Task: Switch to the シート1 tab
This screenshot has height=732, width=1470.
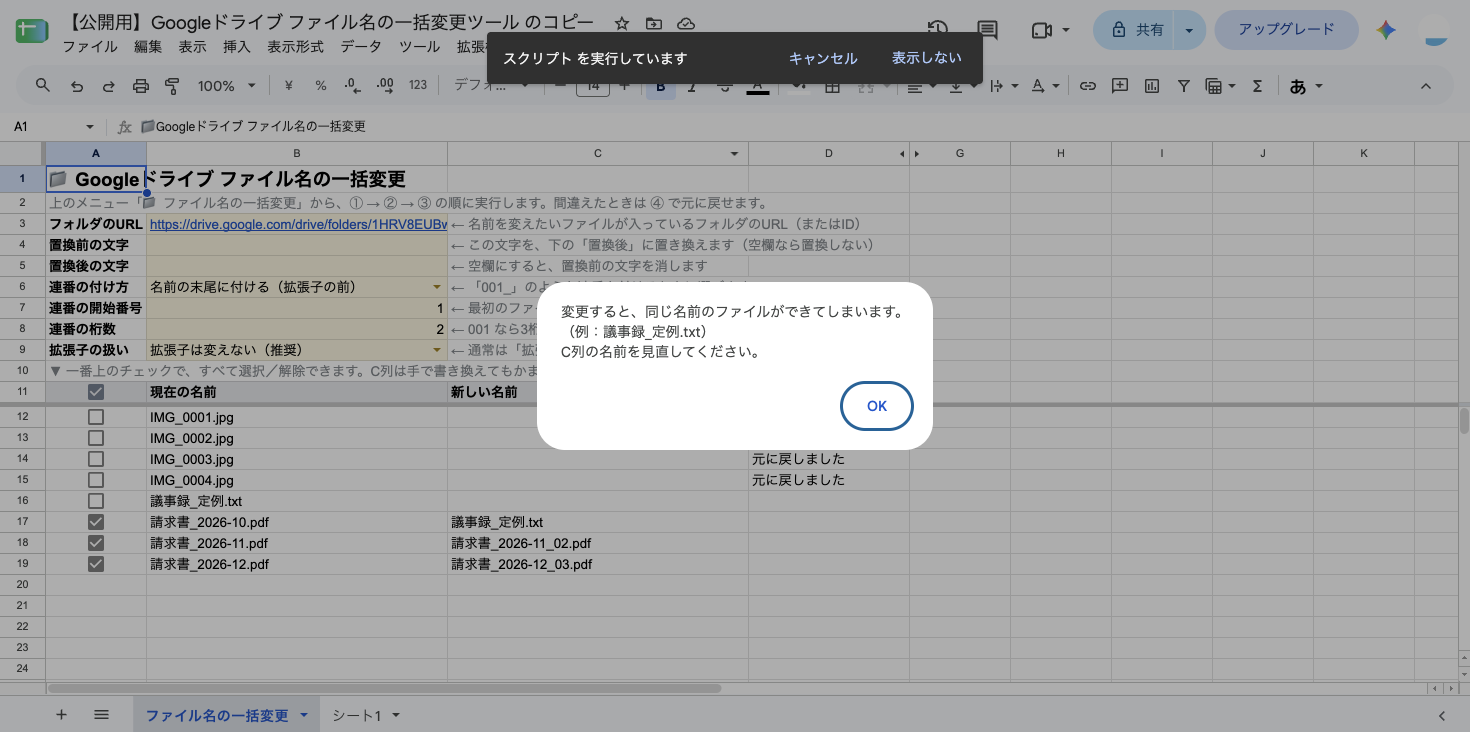Action: [x=357, y=715]
